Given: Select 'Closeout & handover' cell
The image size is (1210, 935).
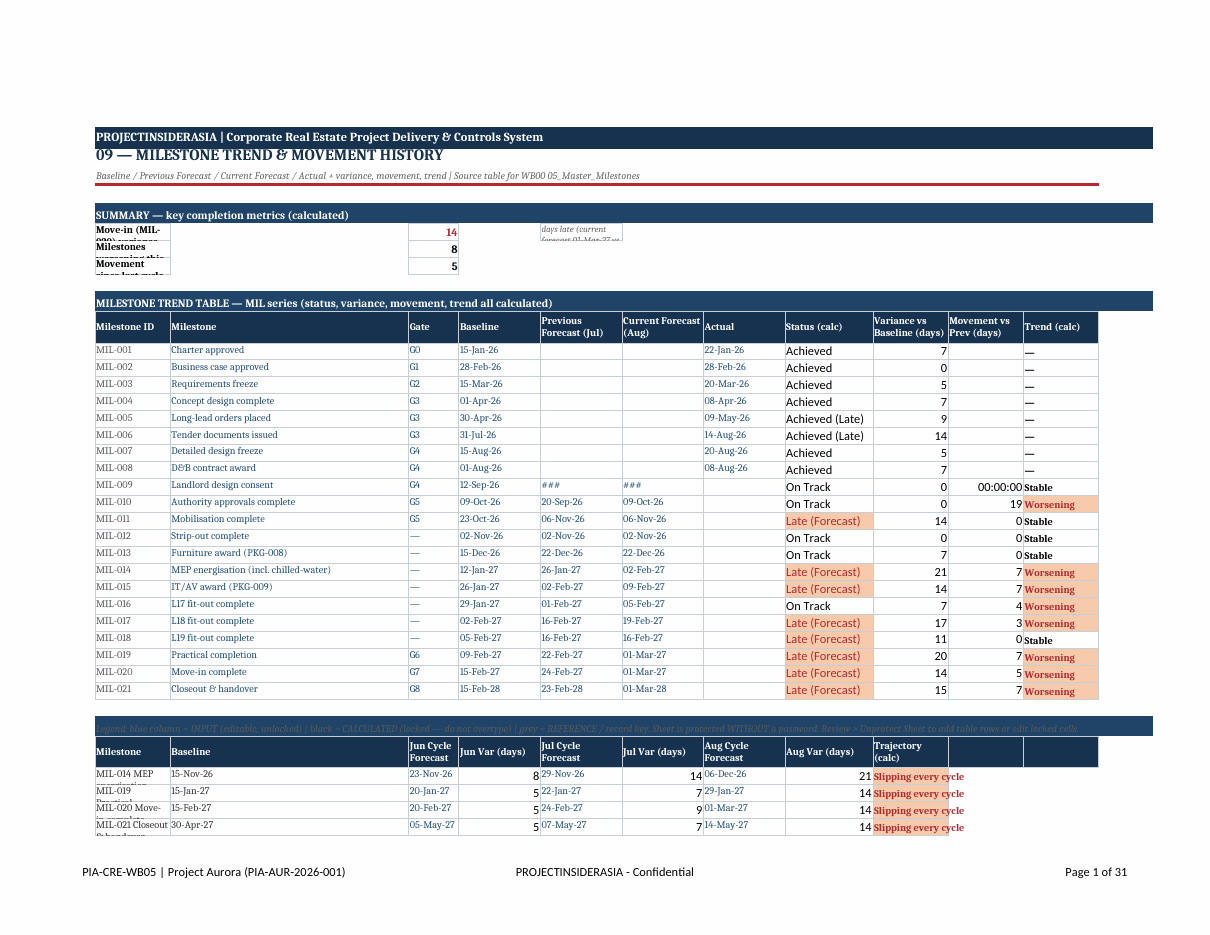Looking at the screenshot, I should (x=289, y=690).
